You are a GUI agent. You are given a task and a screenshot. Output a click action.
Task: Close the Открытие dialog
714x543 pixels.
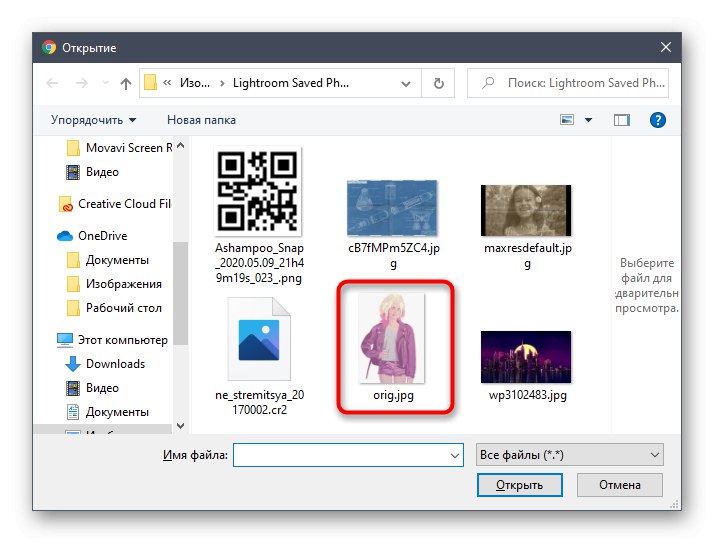pos(666,47)
